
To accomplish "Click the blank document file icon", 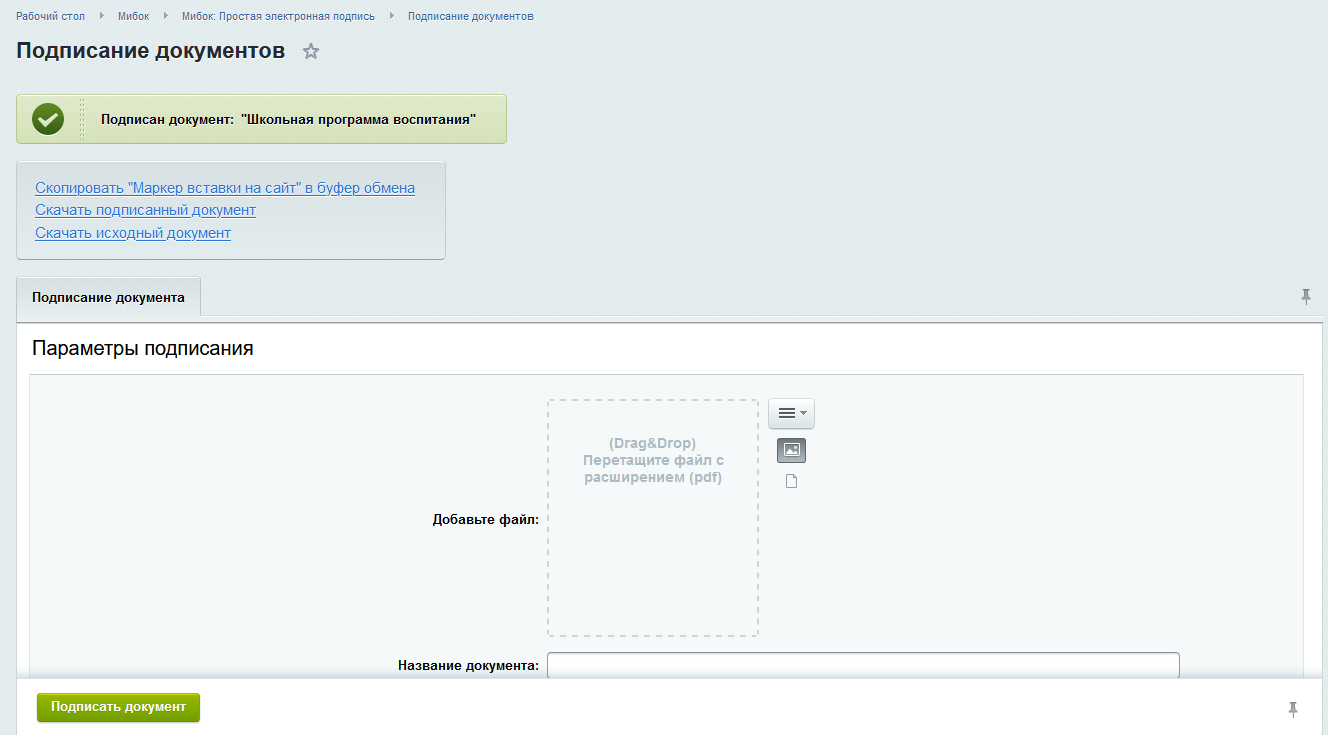I will pos(791,482).
